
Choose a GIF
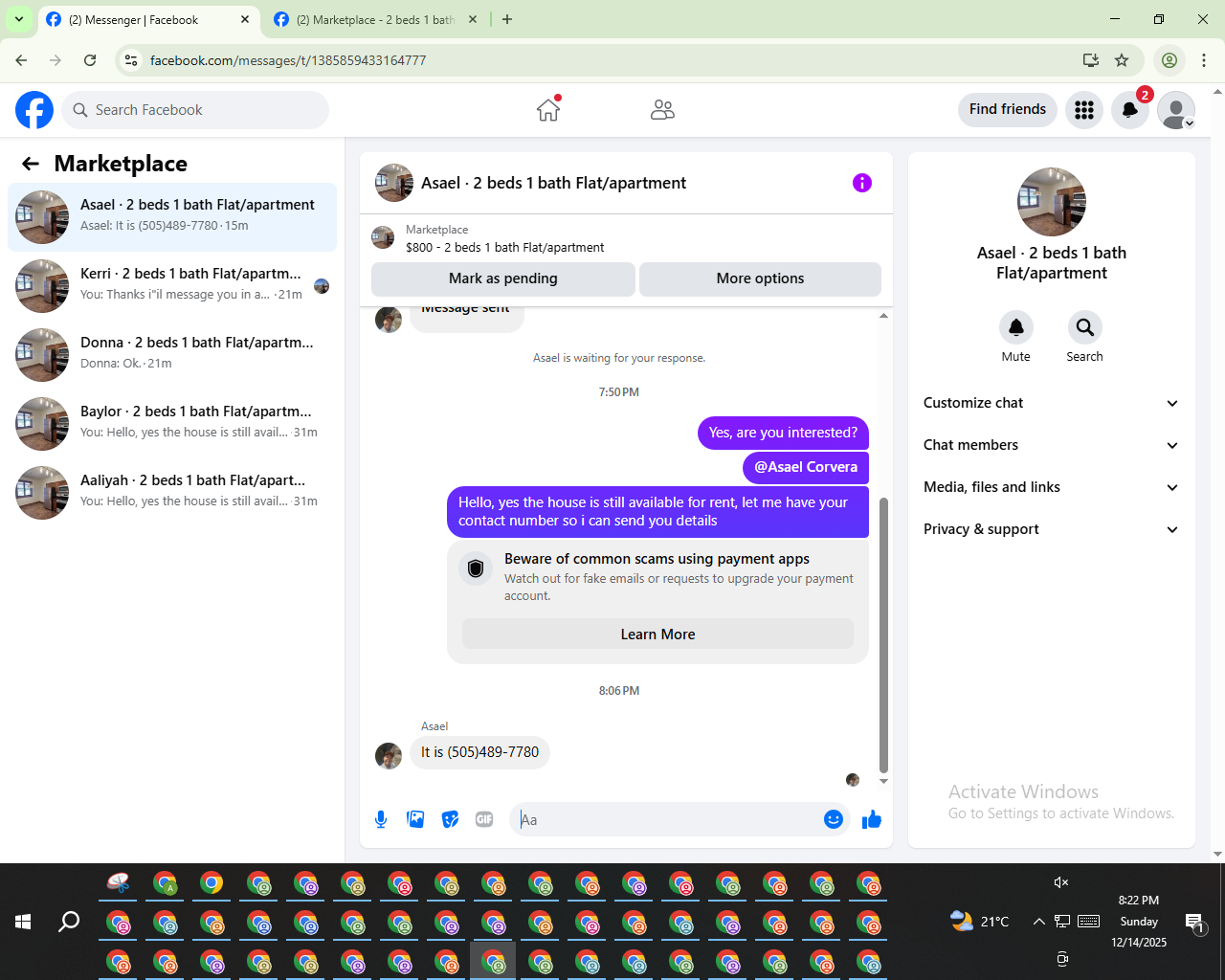484,819
